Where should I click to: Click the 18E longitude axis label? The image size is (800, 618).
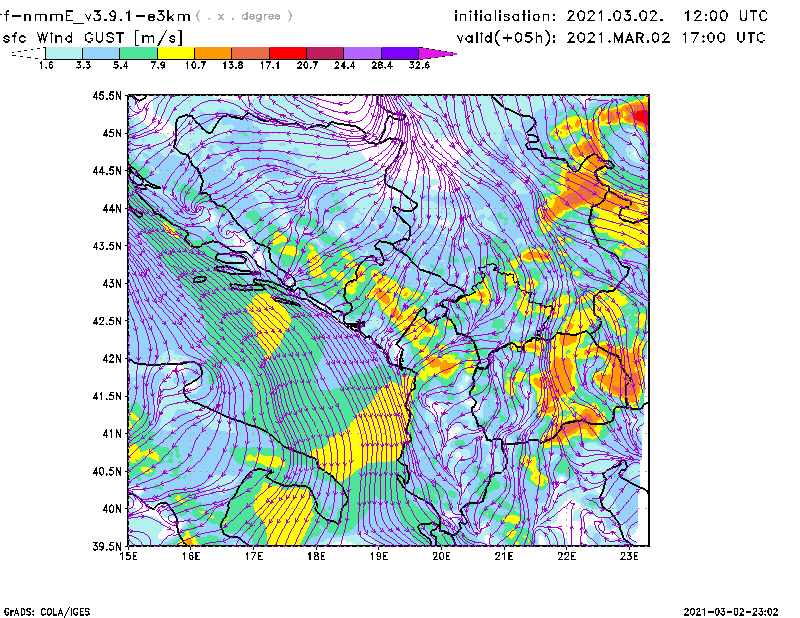(x=316, y=556)
